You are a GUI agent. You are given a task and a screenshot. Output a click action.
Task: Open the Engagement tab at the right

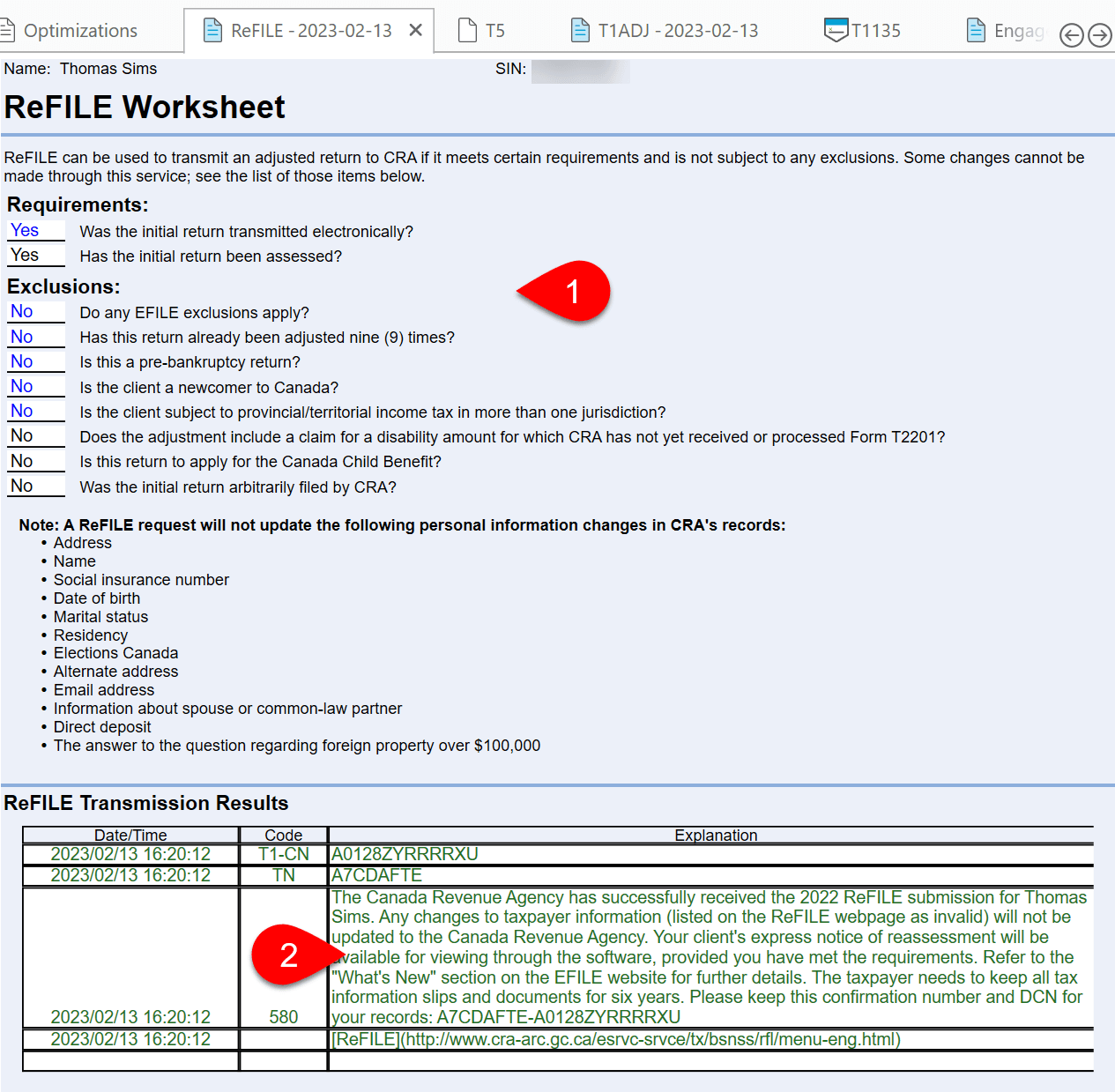tap(1008, 31)
